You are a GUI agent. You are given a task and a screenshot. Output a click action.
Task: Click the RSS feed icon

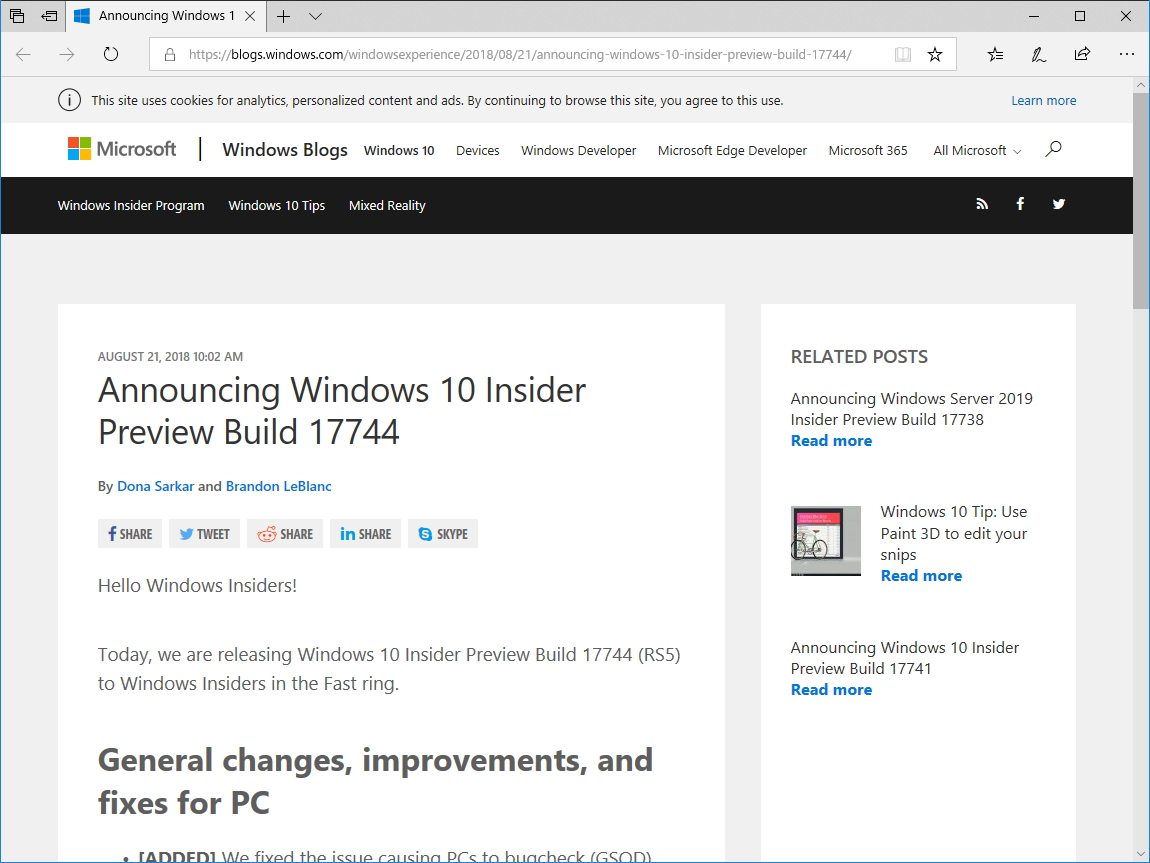pyautogui.click(x=981, y=204)
